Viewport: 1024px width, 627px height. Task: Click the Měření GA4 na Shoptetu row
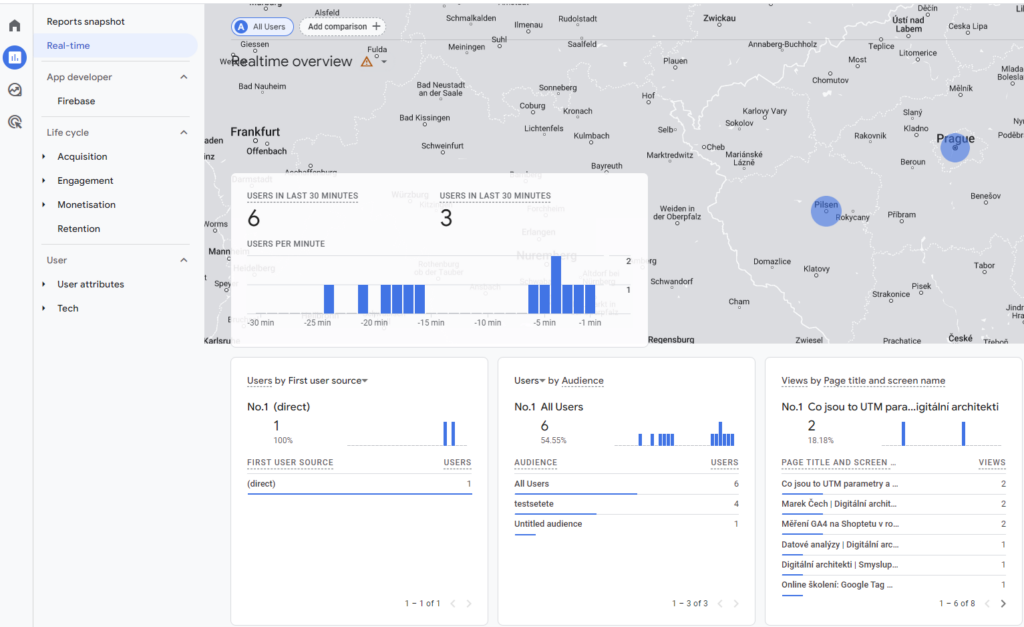point(893,524)
